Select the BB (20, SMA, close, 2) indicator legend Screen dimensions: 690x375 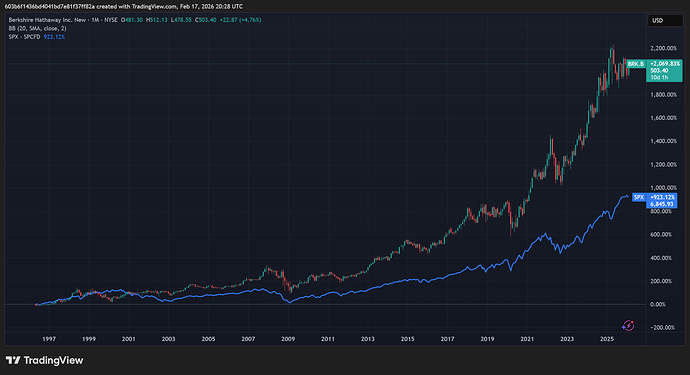tap(37, 28)
